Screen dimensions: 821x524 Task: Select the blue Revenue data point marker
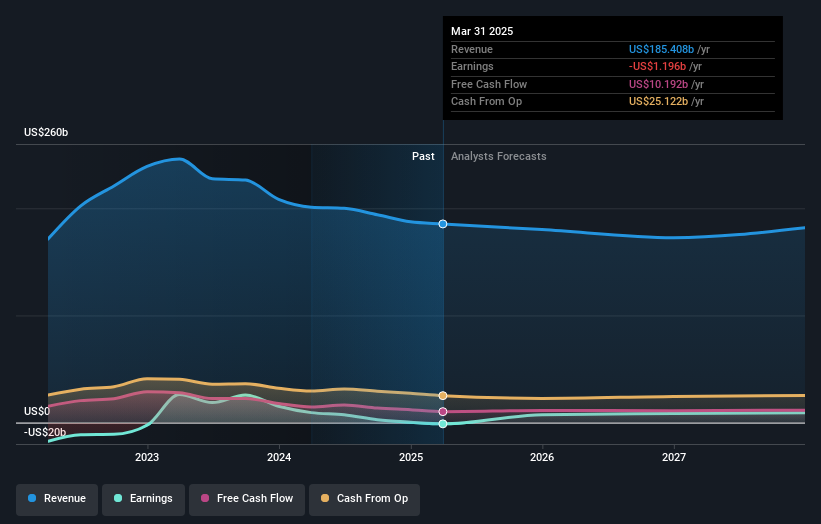point(443,224)
